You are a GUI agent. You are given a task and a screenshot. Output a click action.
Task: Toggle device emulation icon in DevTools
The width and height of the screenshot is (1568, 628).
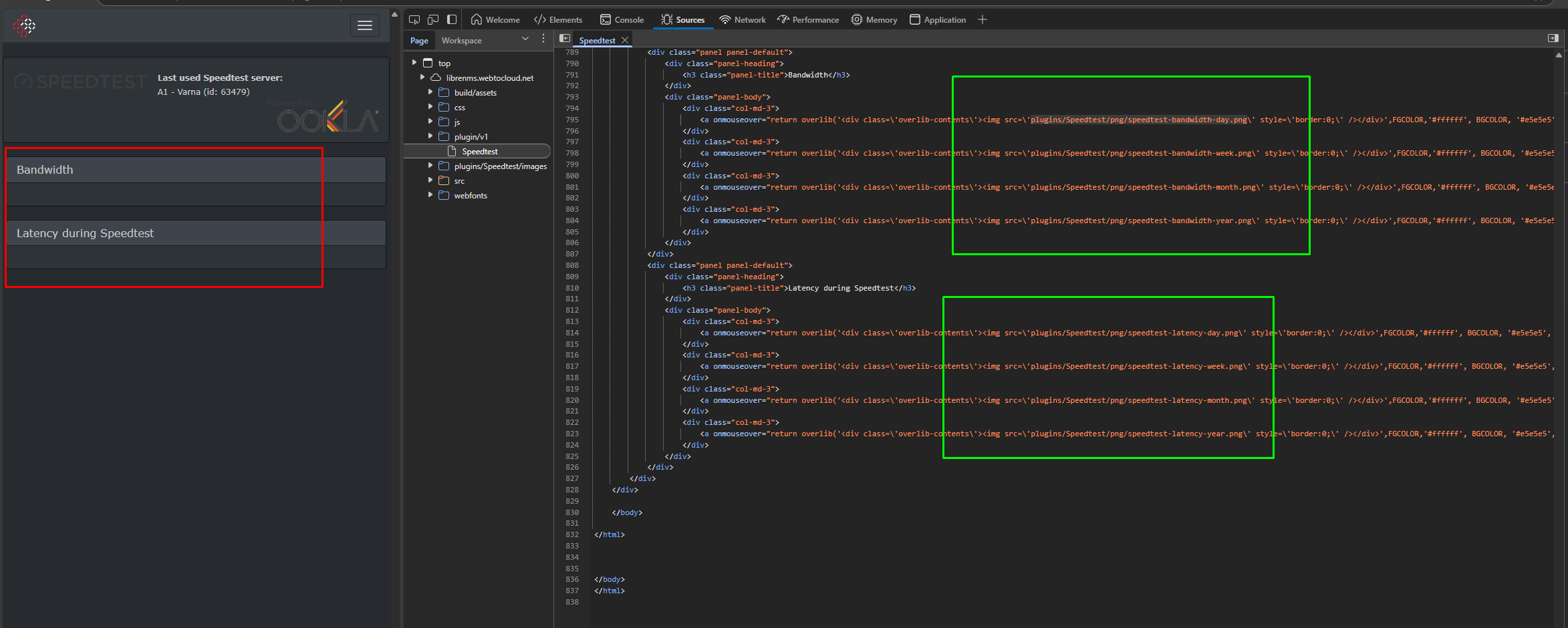pos(433,19)
